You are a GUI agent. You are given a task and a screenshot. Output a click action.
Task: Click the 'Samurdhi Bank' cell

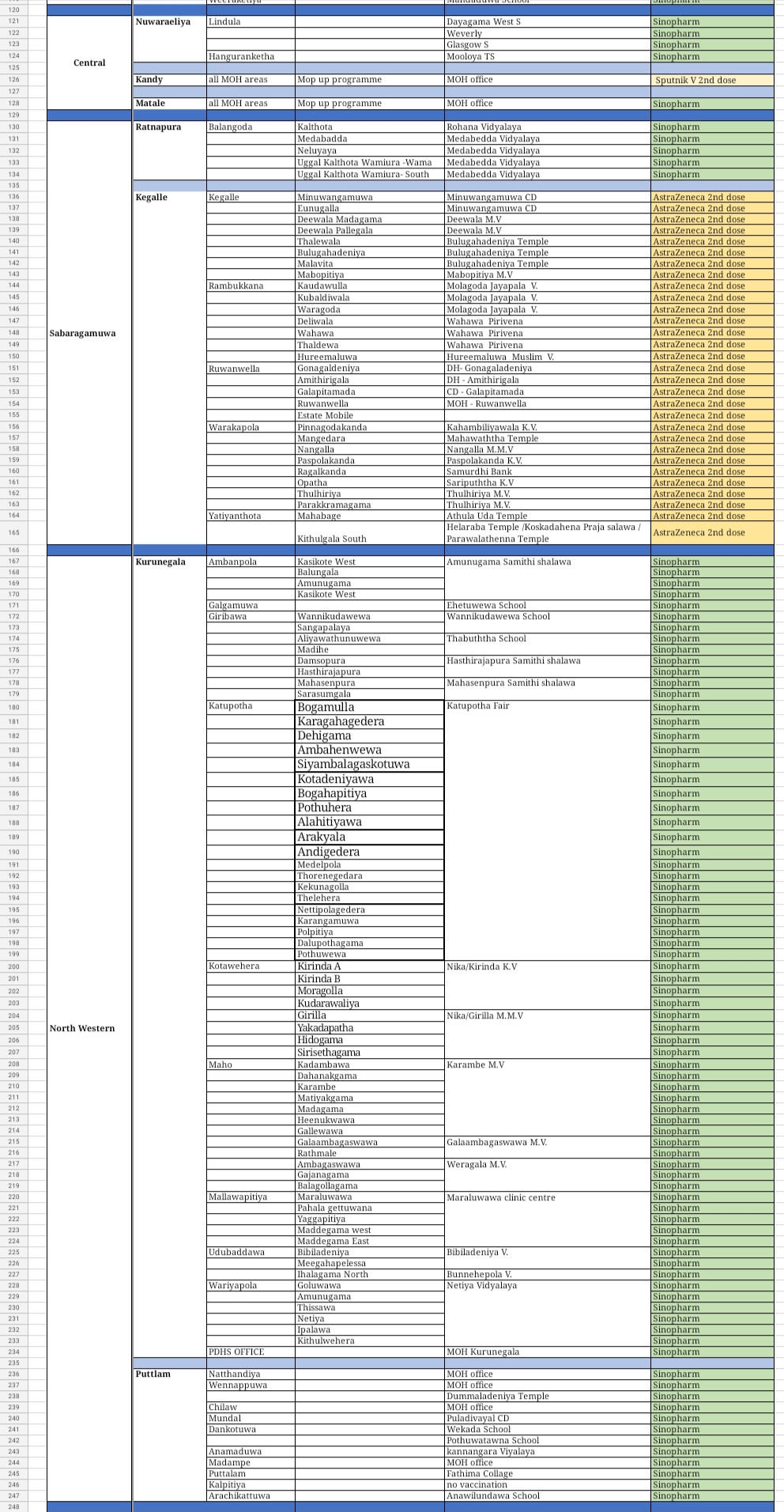click(547, 471)
